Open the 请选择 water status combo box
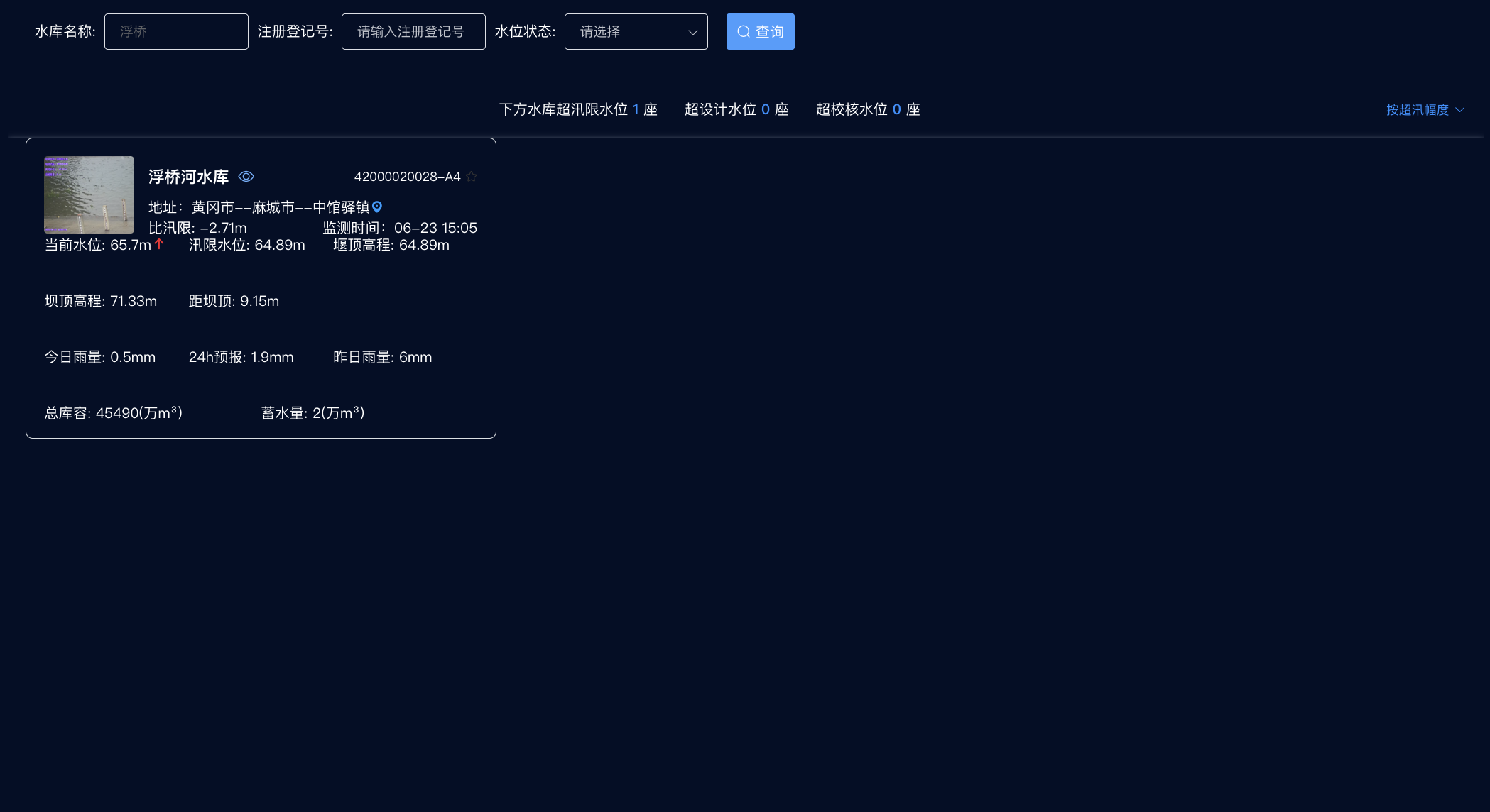This screenshot has height=812, width=1490. (x=625, y=32)
